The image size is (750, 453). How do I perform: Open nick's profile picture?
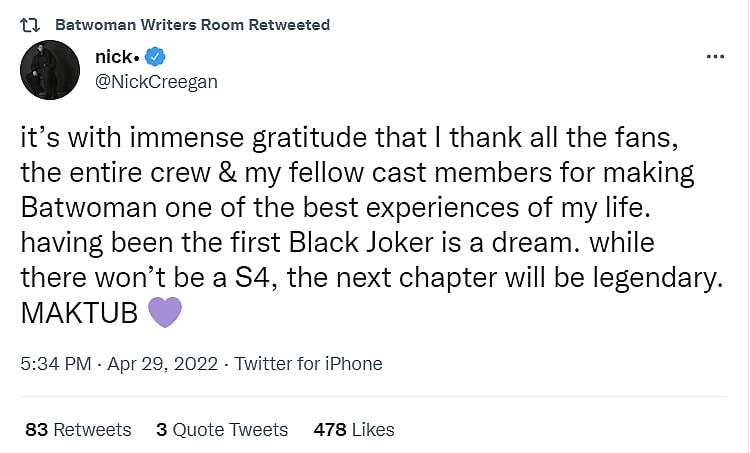(x=44, y=68)
